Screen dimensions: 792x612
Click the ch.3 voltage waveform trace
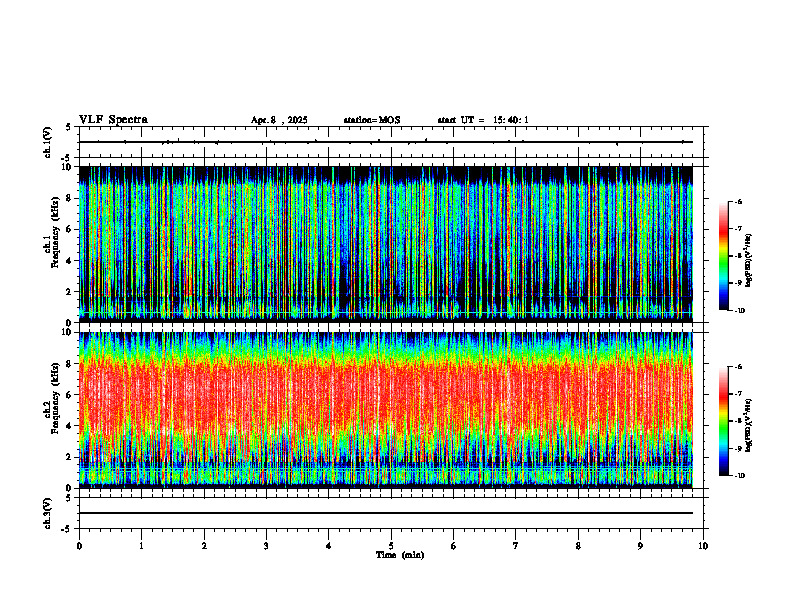click(x=386, y=513)
